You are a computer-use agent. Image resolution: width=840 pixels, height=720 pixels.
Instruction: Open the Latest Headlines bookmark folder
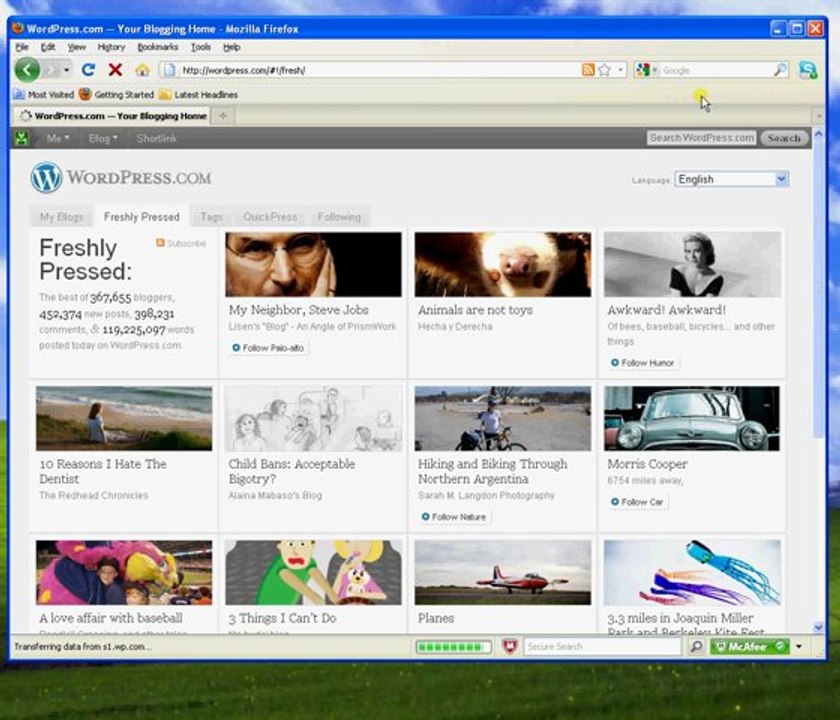tap(198, 95)
